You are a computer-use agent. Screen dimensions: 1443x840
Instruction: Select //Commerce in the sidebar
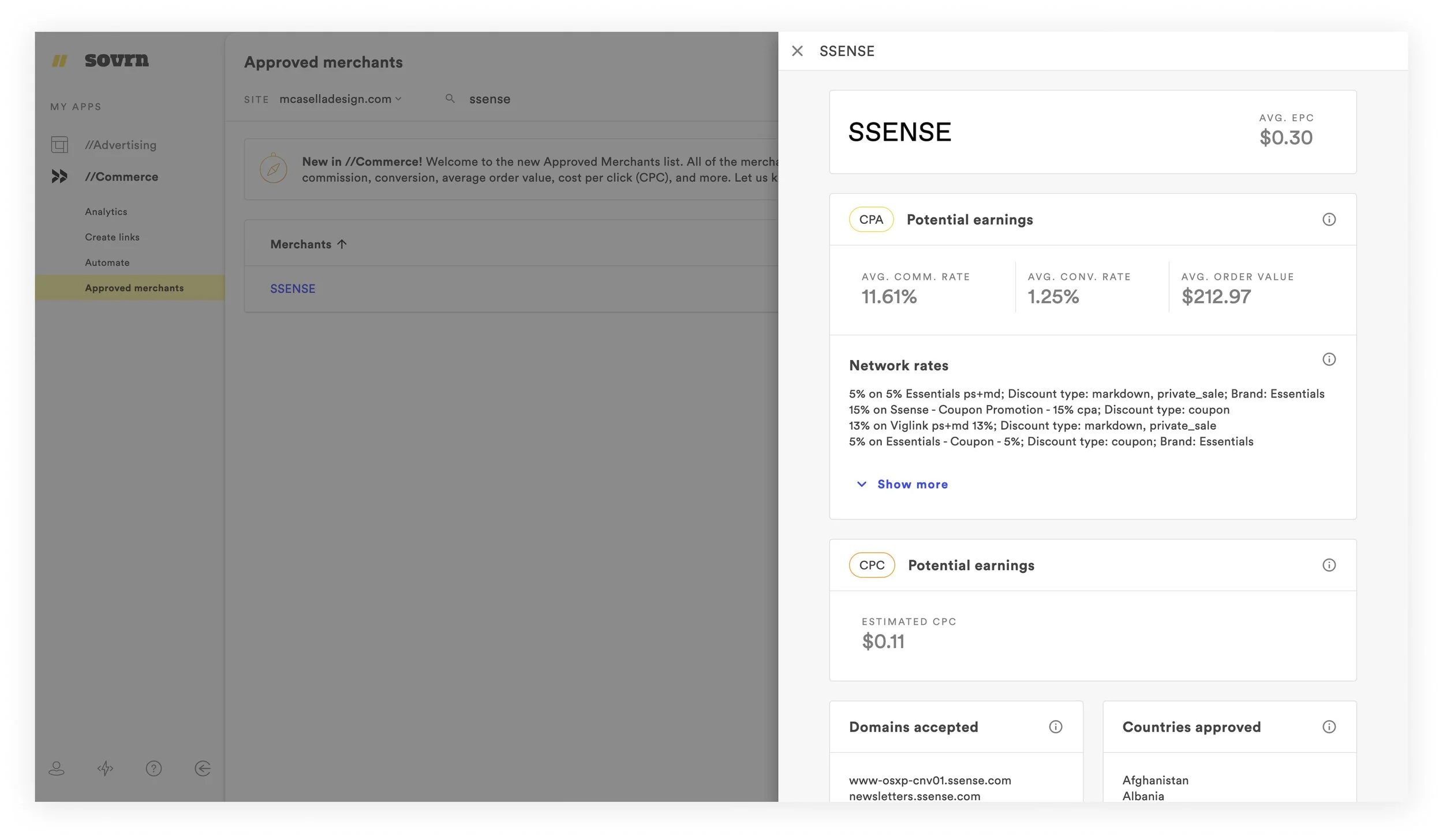121,177
